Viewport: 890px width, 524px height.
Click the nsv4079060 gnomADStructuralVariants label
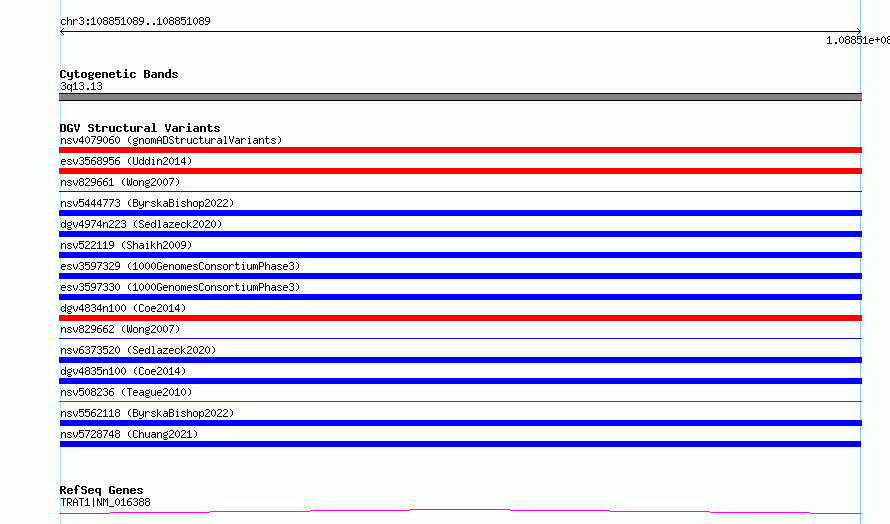click(x=171, y=140)
